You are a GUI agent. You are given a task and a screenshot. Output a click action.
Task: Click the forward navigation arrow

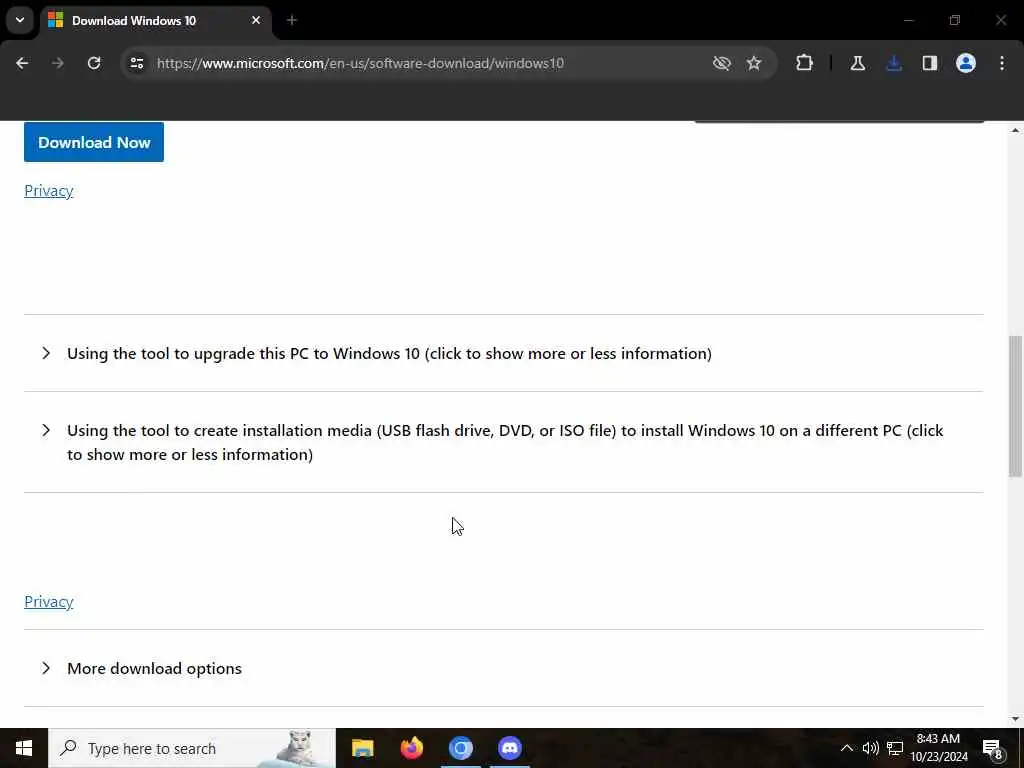[57, 63]
